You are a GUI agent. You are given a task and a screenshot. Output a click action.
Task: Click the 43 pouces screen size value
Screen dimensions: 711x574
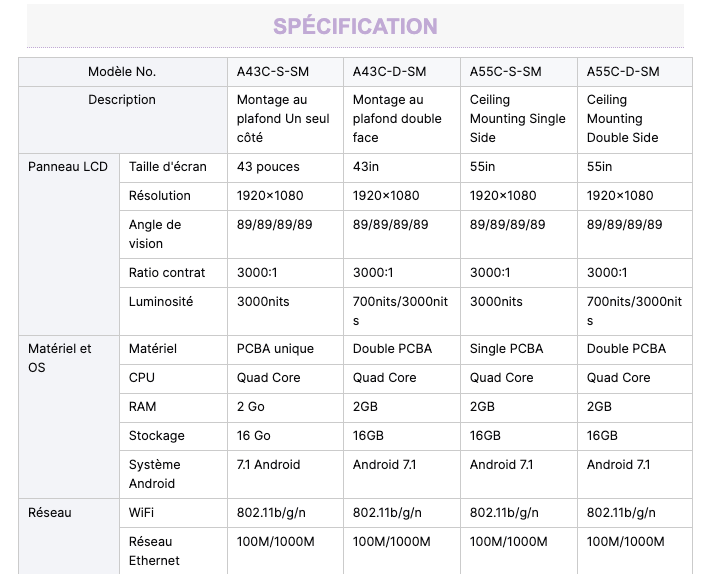pyautogui.click(x=268, y=167)
